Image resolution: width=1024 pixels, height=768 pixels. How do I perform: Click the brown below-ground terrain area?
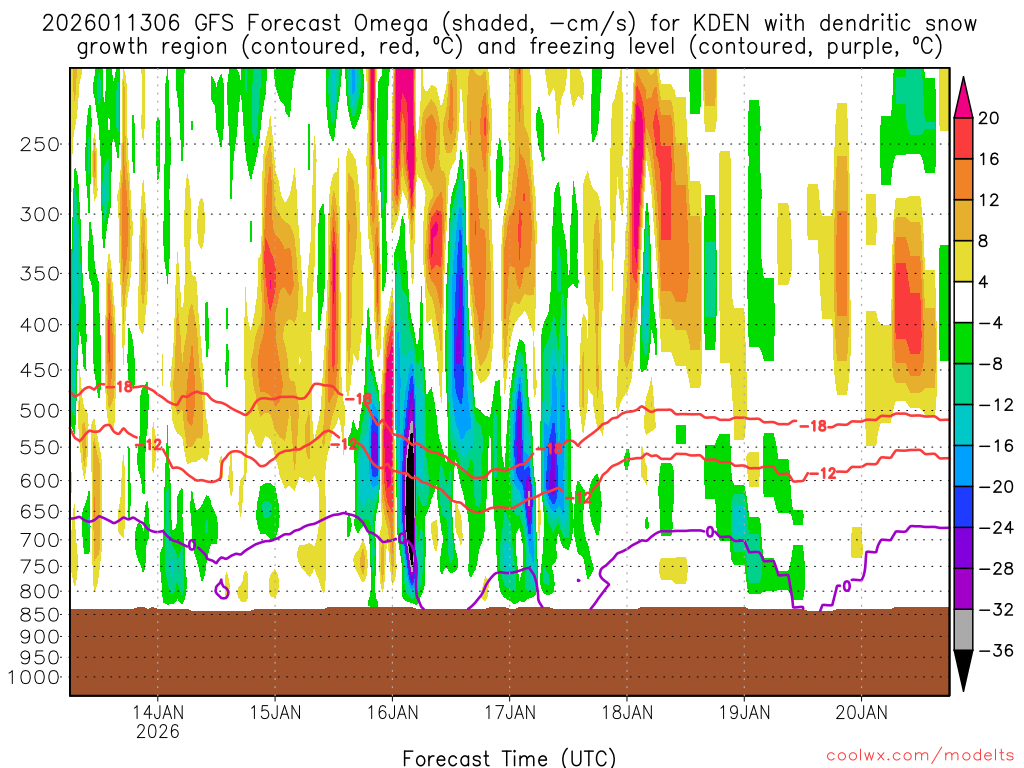click(x=509, y=652)
